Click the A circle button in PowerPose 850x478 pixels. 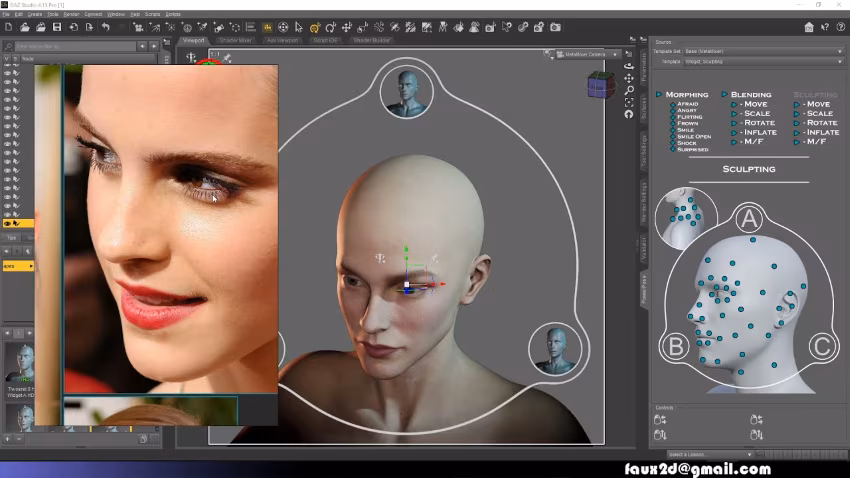pyautogui.click(x=749, y=219)
